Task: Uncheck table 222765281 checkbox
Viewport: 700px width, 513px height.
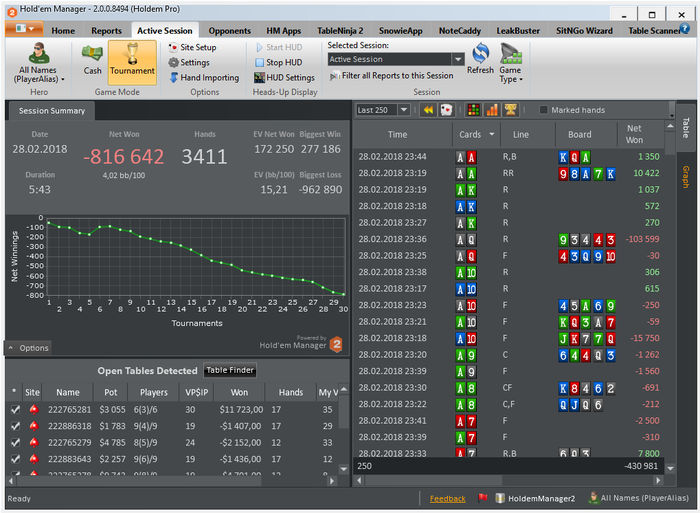Action: 14,409
